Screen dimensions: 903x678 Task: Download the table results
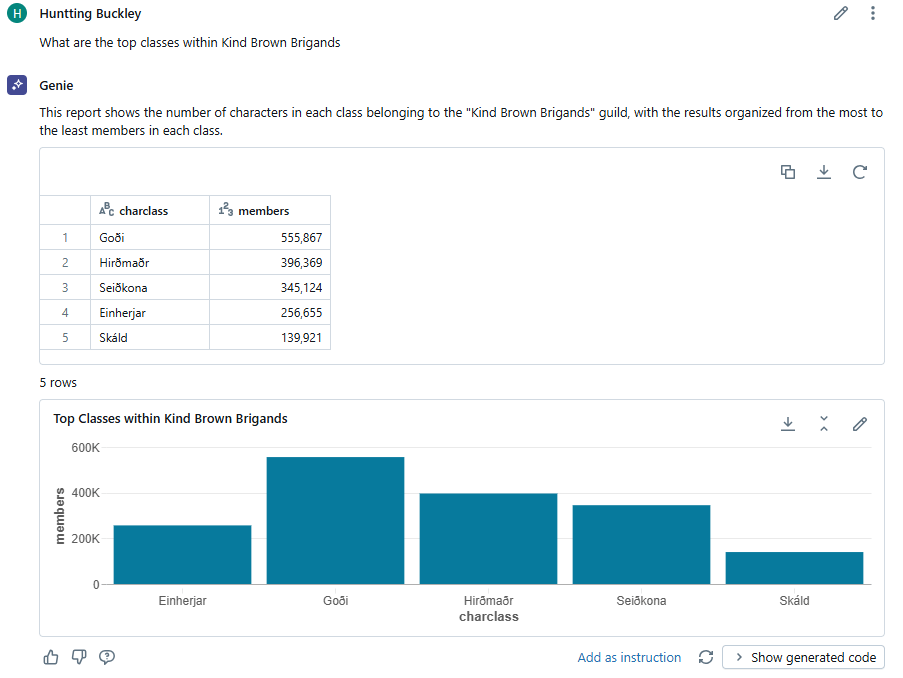point(824,172)
